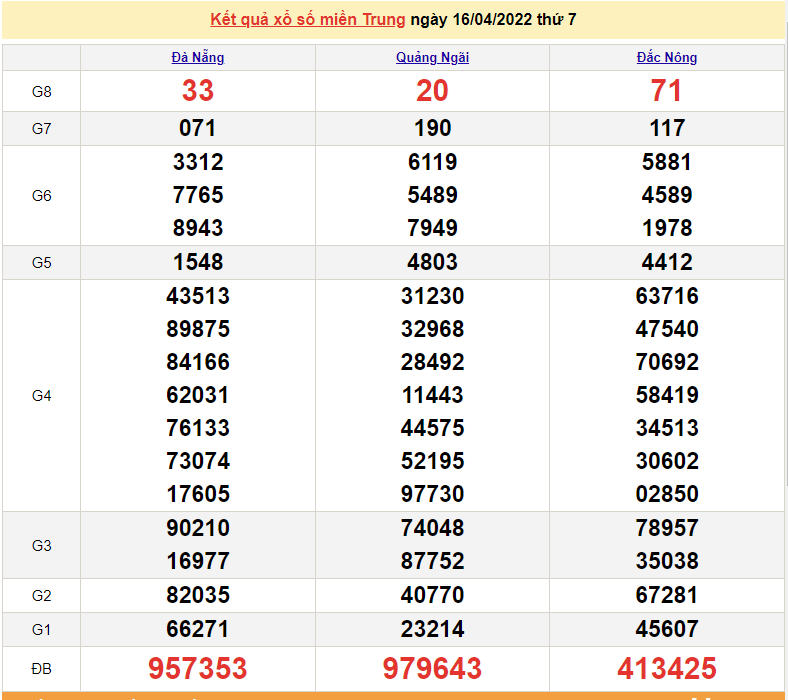
Task: Select the G4 row label
Action: (41, 396)
